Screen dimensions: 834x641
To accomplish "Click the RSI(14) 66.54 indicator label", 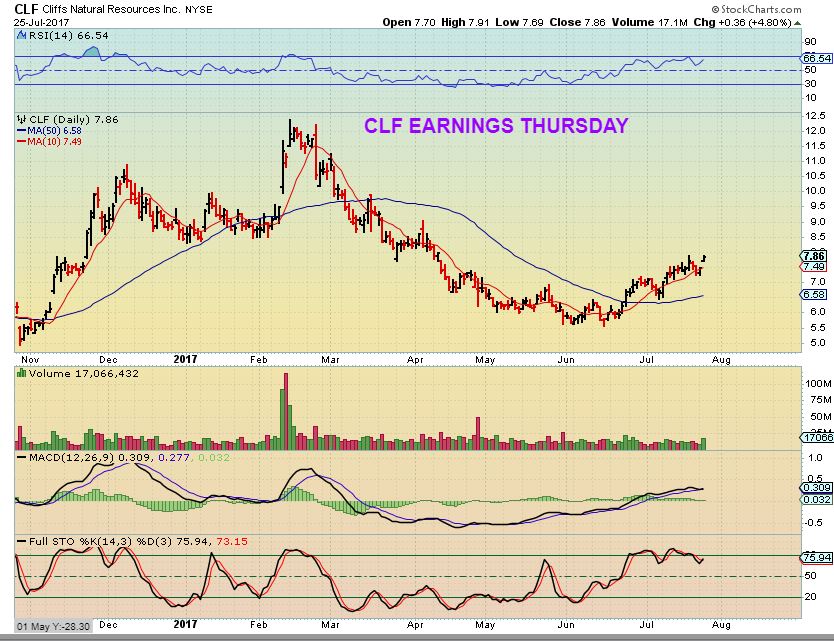I will (69, 36).
